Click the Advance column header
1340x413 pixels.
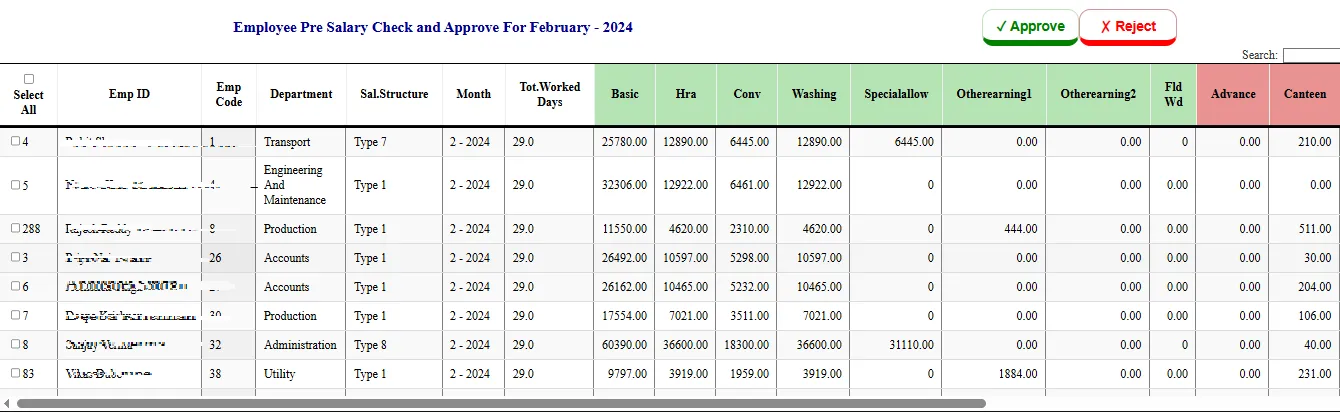(1233, 95)
